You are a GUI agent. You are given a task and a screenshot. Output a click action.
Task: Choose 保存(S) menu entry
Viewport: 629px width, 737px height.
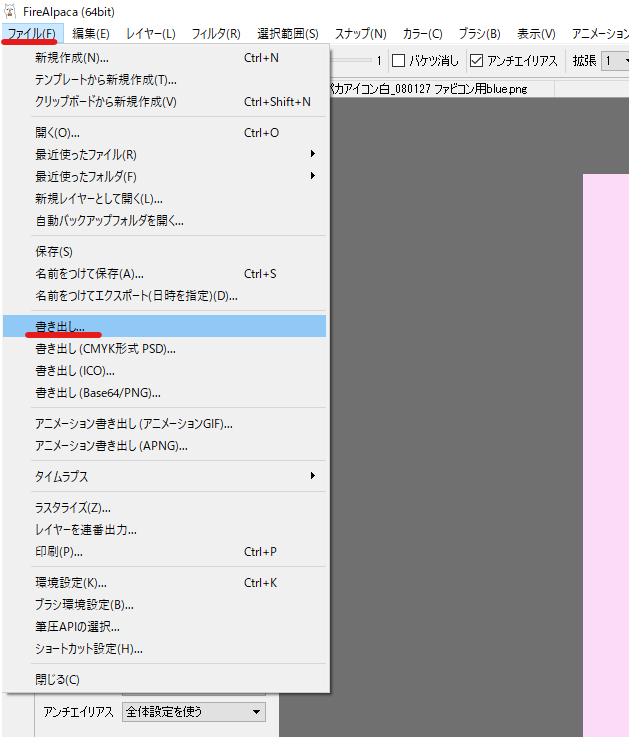164,251
